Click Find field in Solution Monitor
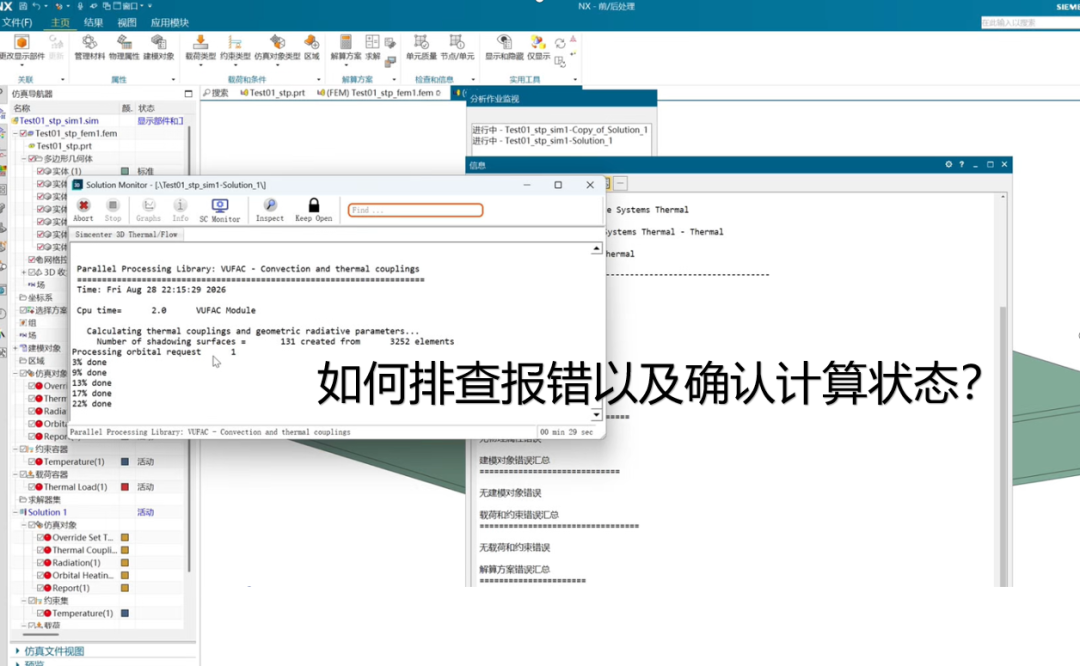Viewport: 1080px width, 666px height. pyautogui.click(x=415, y=210)
